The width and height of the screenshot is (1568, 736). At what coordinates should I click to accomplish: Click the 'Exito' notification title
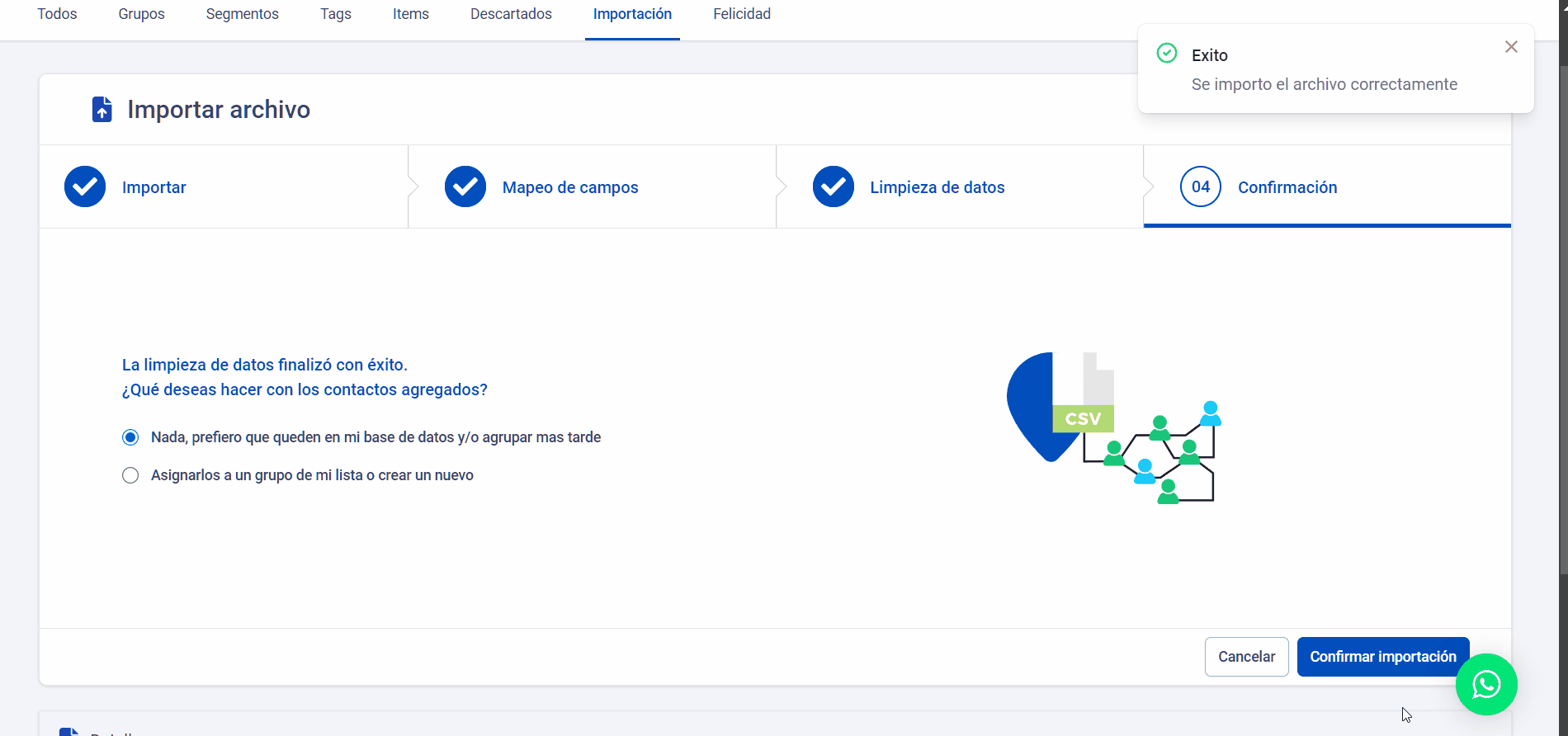pos(1210,55)
